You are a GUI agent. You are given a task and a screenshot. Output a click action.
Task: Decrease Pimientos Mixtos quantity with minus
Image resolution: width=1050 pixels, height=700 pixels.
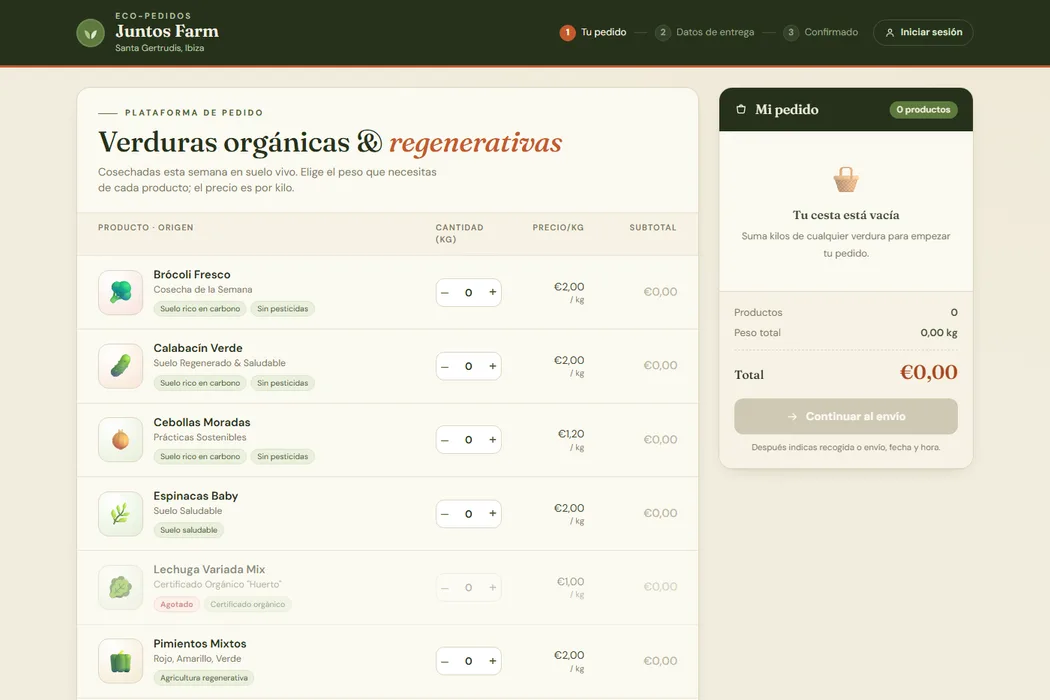pos(445,661)
